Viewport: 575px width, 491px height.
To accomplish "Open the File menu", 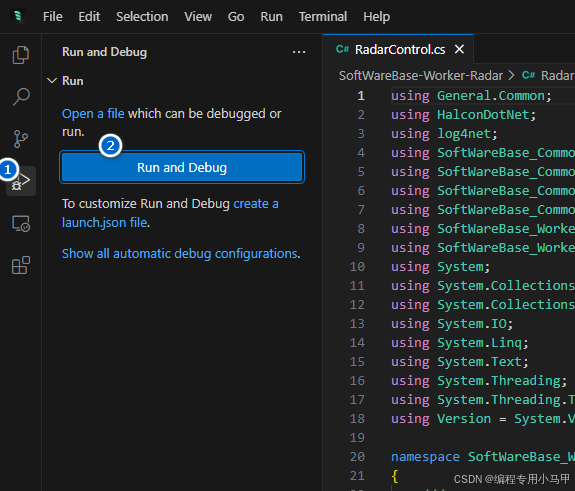I will [52, 17].
